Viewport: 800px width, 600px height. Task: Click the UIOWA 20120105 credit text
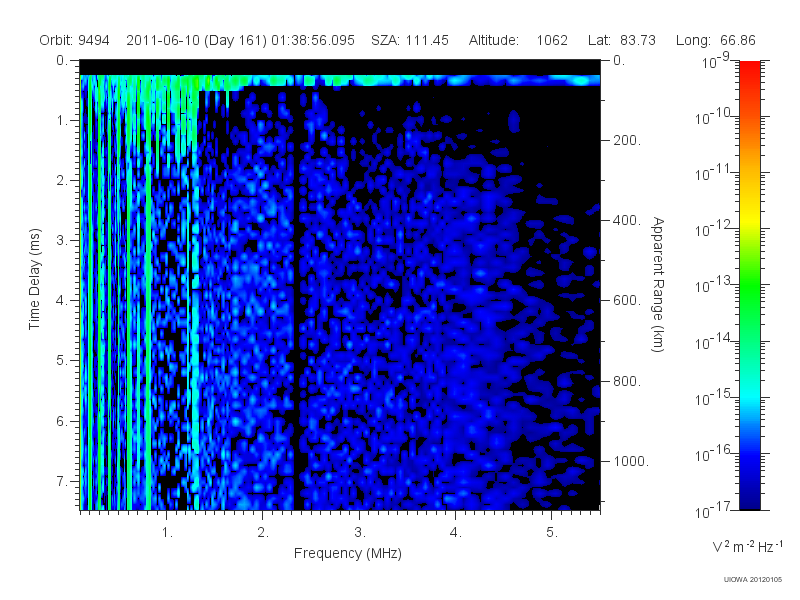753,579
